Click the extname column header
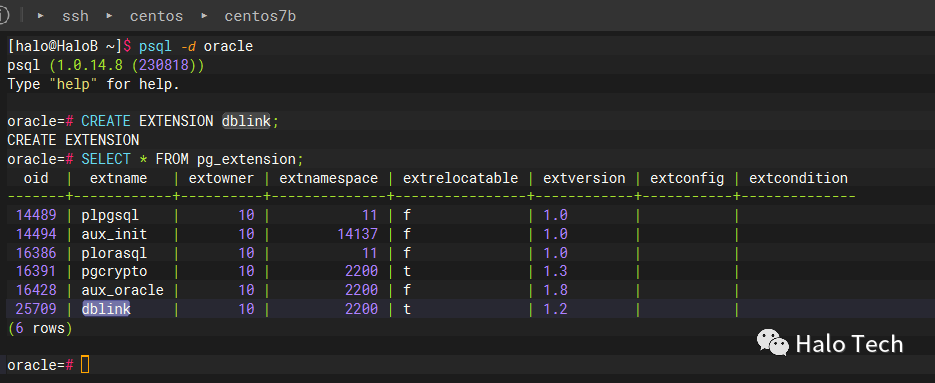This screenshot has width=935, height=383. tap(118, 178)
